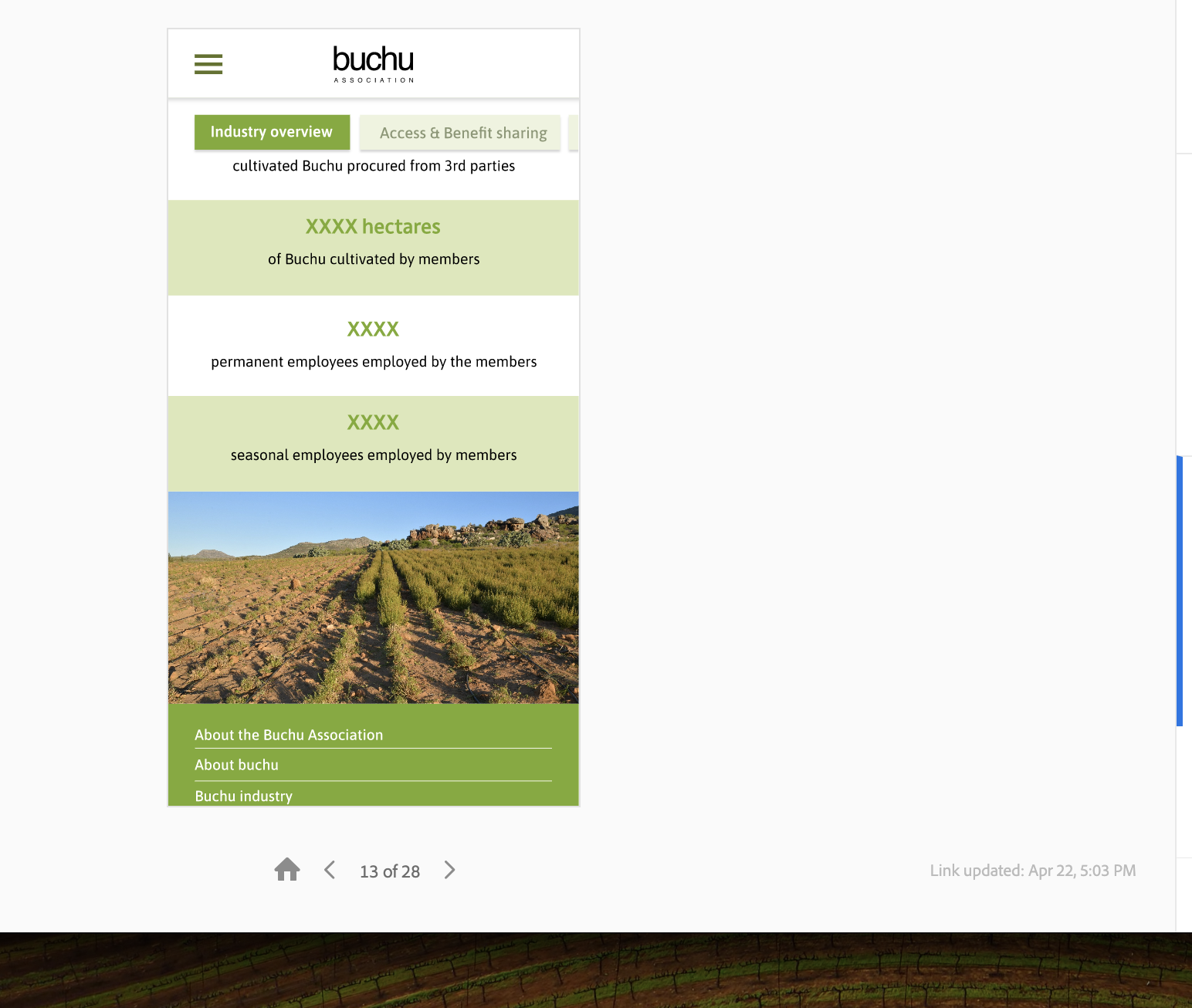
Task: Click 'cultivated Buchu procured from 3rd parties' text
Action: coord(374,166)
